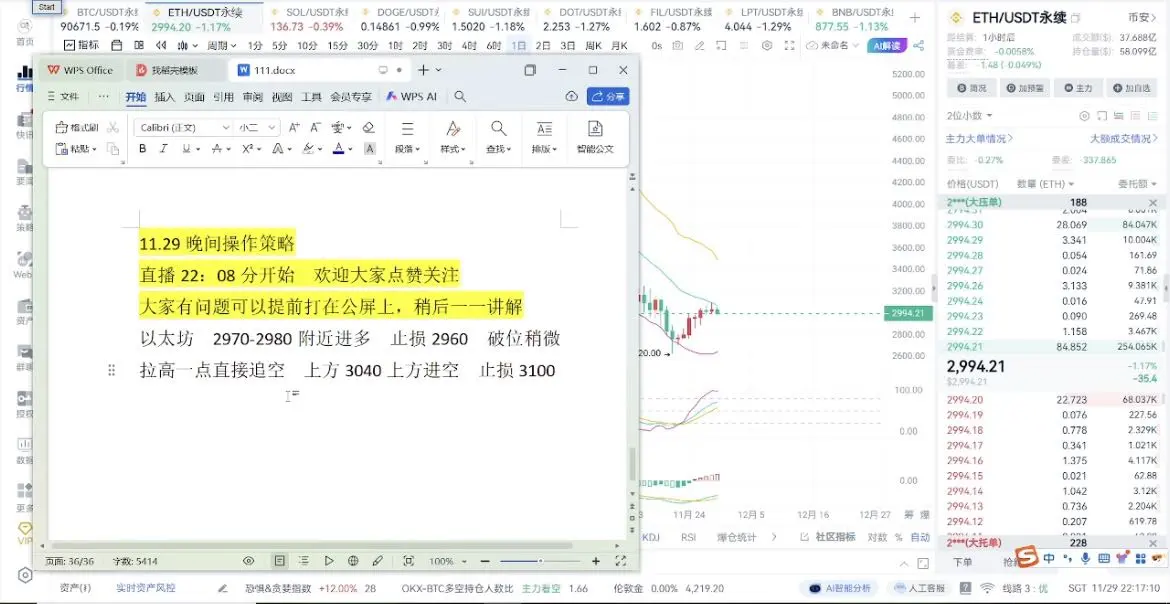The width and height of the screenshot is (1170, 604).
Task: Decrease font size with A- icon
Action: coord(316,128)
